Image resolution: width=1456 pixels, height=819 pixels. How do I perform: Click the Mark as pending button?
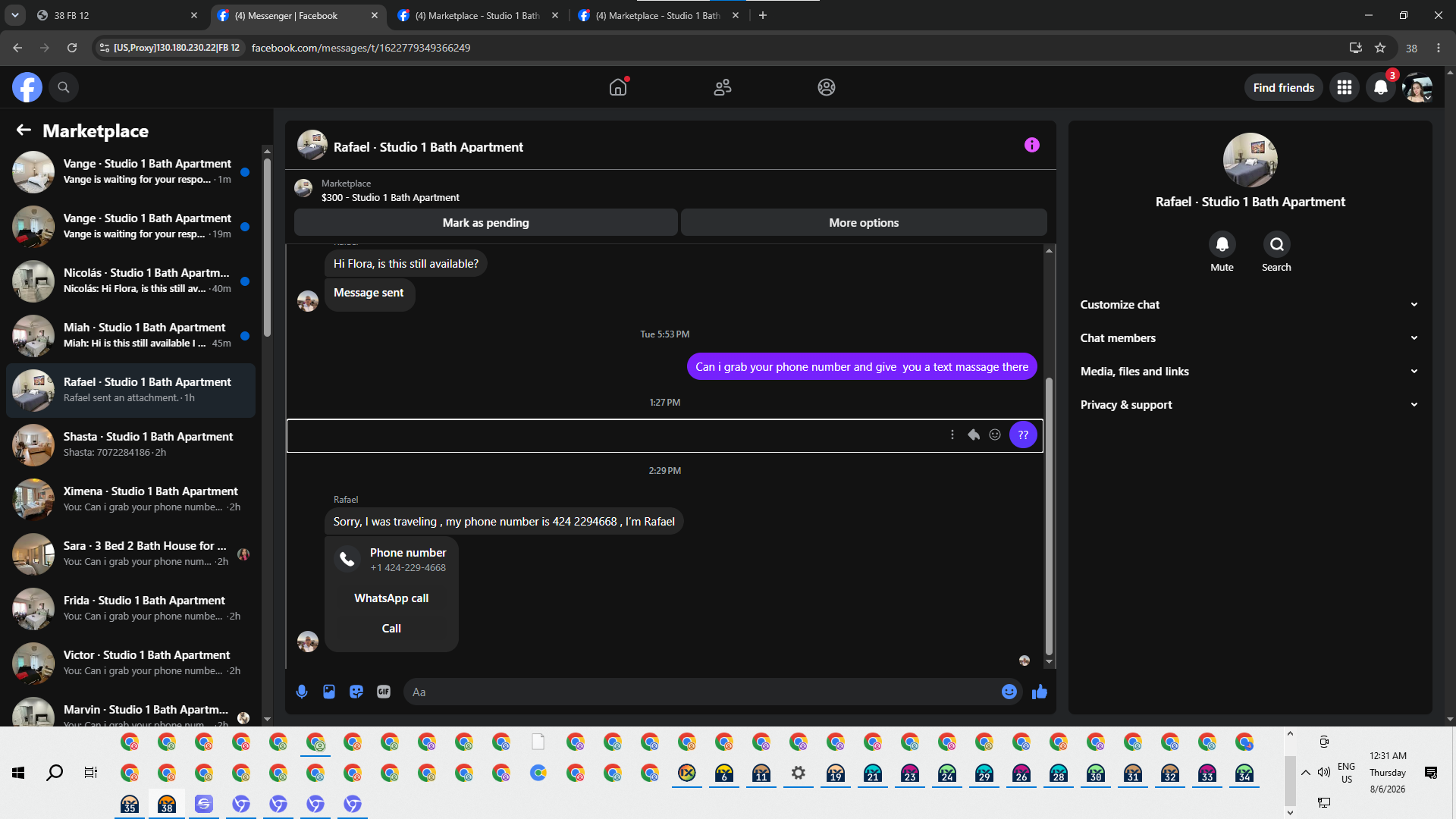pos(486,223)
